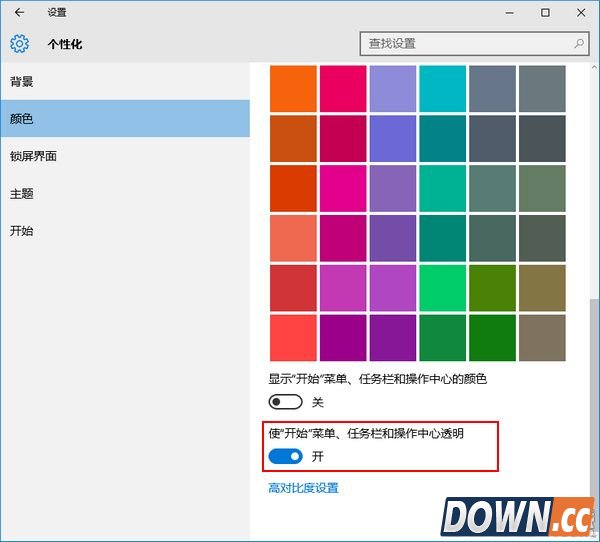Click the settings gear icon beside 个性化
Screen dimensions: 600x542
click(x=19, y=43)
